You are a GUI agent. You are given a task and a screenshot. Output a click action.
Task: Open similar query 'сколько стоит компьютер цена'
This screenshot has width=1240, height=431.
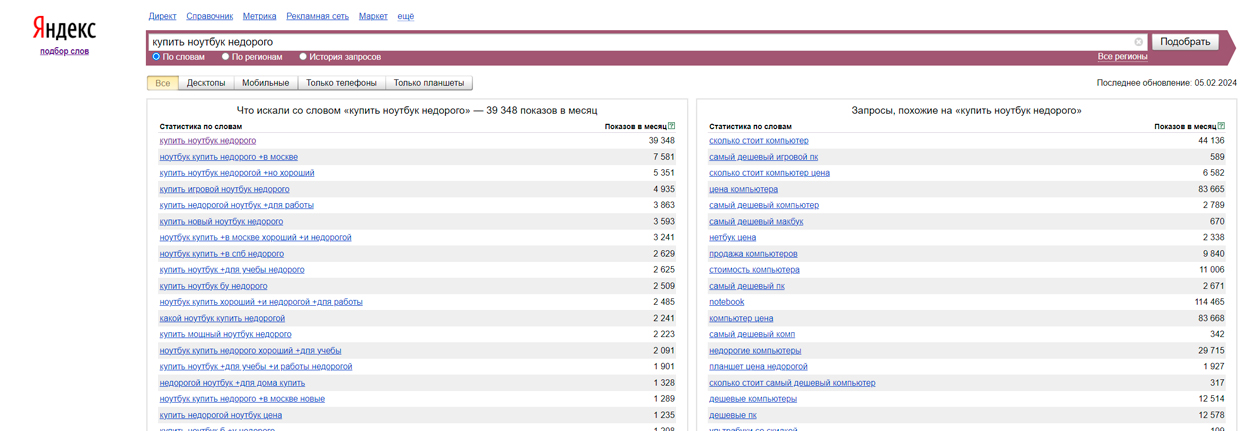pos(769,173)
